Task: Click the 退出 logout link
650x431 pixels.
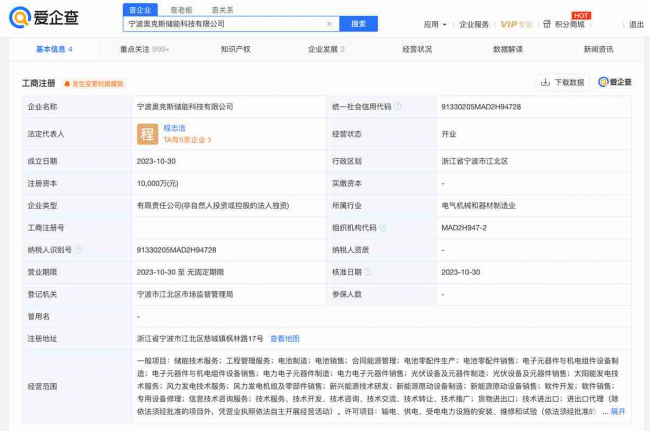Action: pos(636,24)
